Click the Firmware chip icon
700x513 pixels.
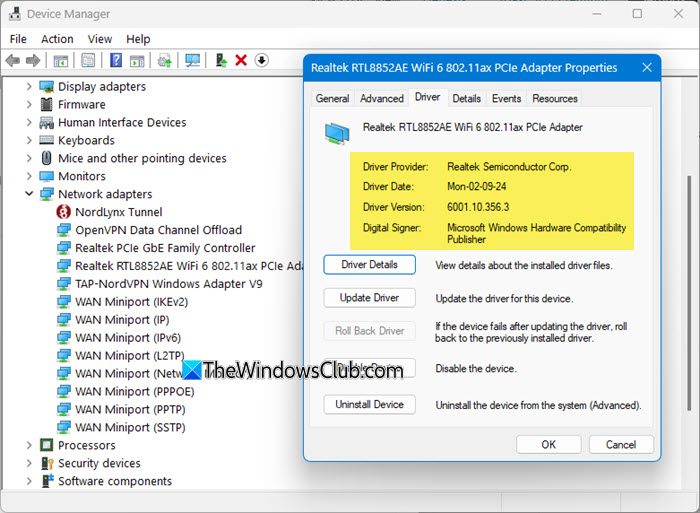(46, 104)
